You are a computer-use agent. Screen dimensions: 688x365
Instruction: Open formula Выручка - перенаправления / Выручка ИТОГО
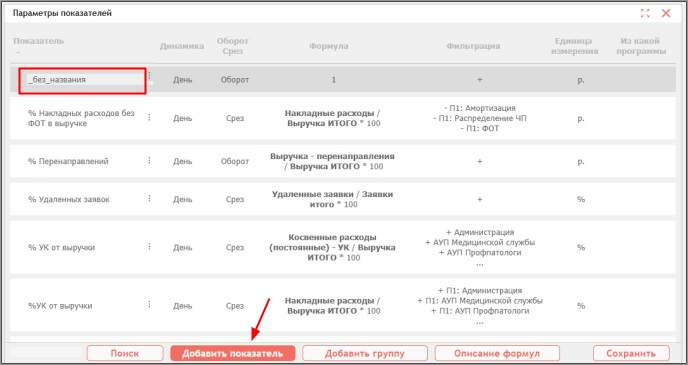333,161
